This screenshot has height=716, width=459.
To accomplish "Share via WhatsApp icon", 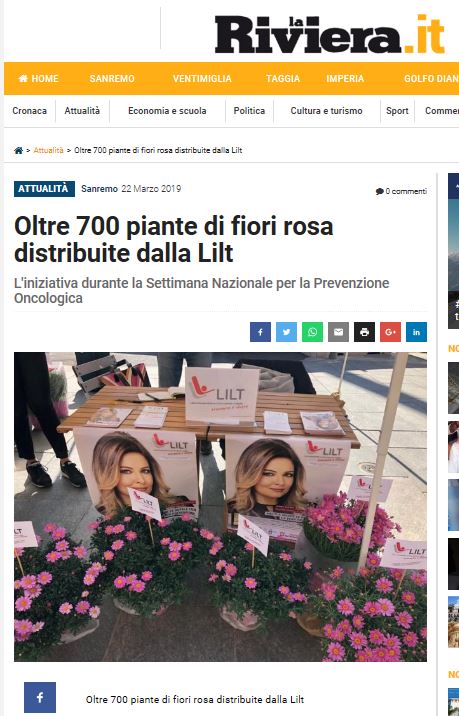I will [x=312, y=332].
